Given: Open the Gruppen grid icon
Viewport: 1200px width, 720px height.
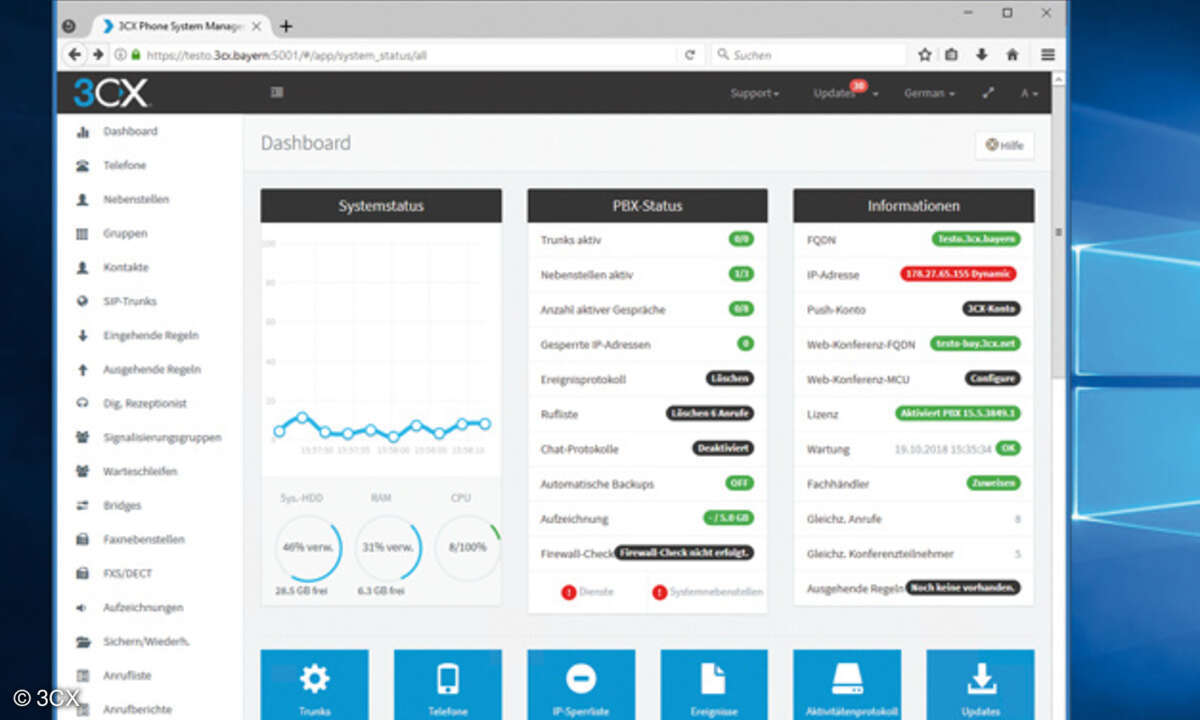Looking at the screenshot, I should pyautogui.click(x=82, y=233).
